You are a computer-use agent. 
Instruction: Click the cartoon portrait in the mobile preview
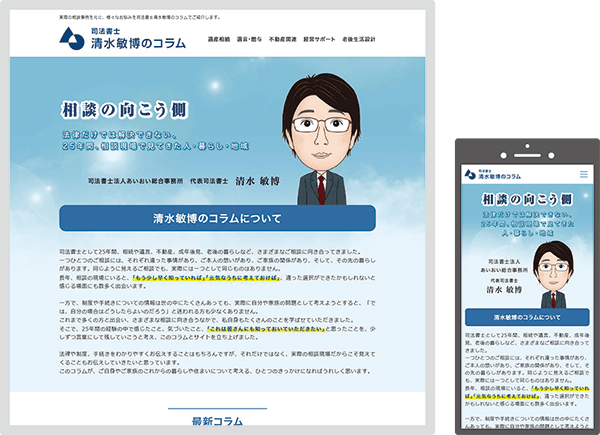553,275
